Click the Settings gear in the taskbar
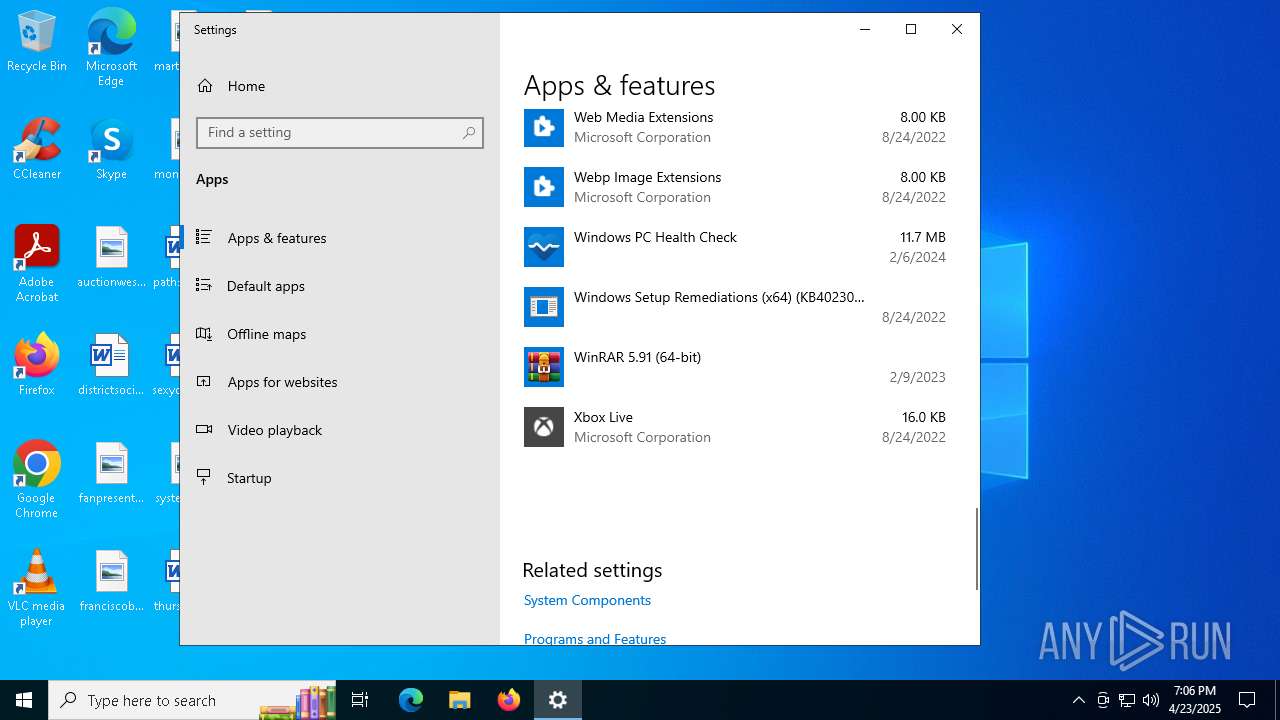Viewport: 1280px width, 720px height. 558,700
